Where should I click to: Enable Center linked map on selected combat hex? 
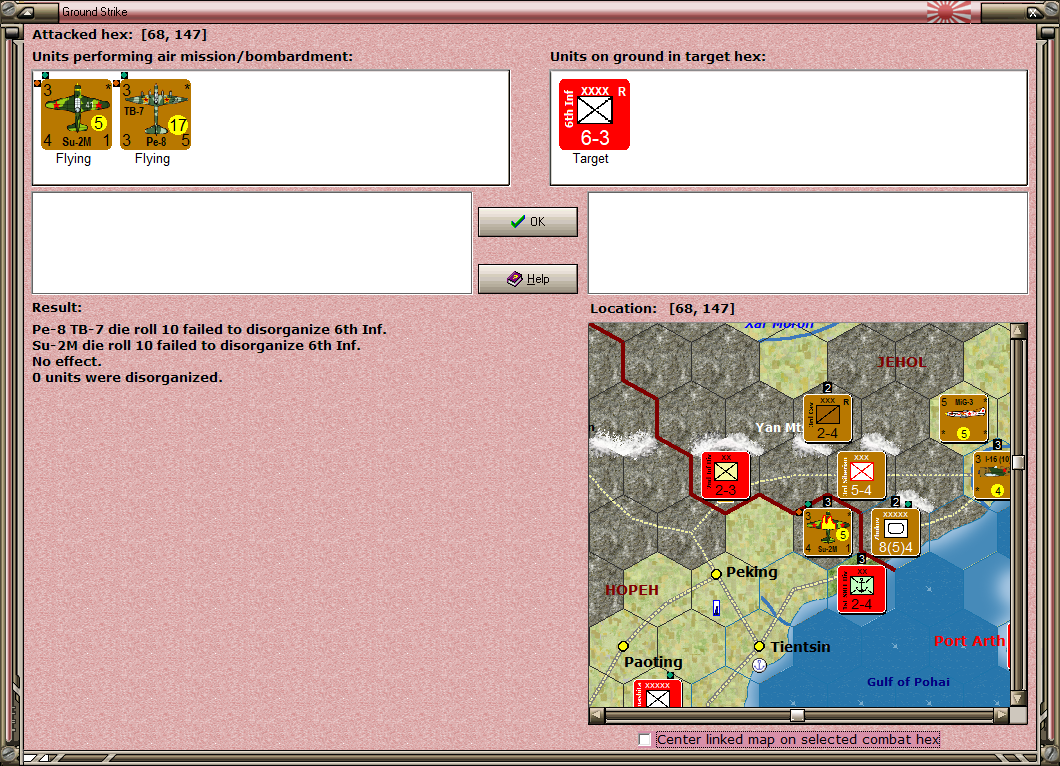click(645, 739)
